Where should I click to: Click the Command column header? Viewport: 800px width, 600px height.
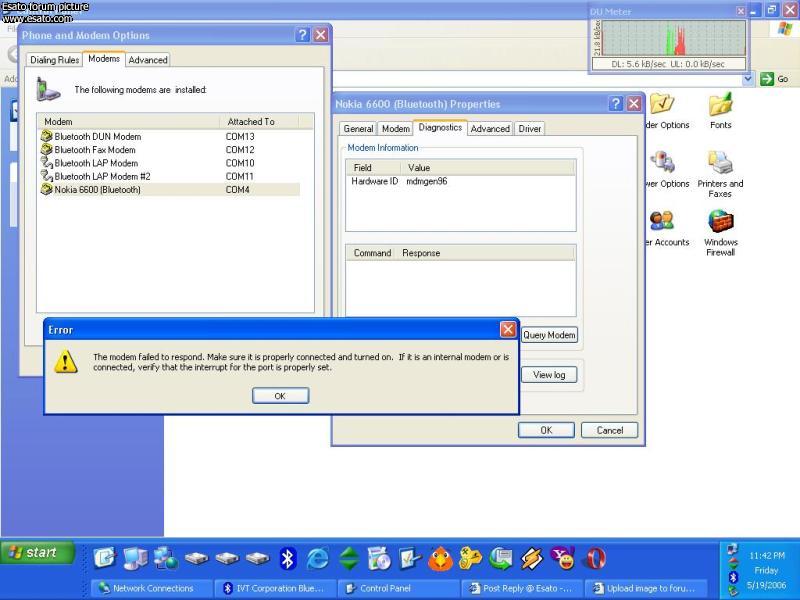click(x=370, y=253)
